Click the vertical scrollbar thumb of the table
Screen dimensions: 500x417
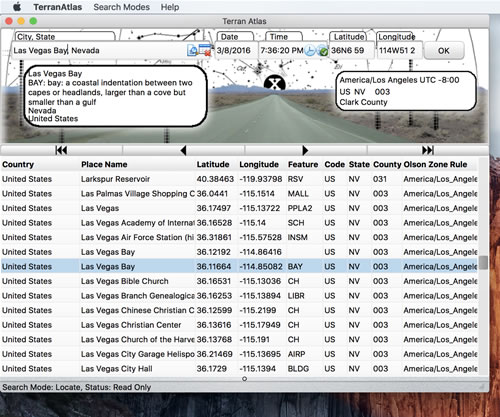point(483,263)
